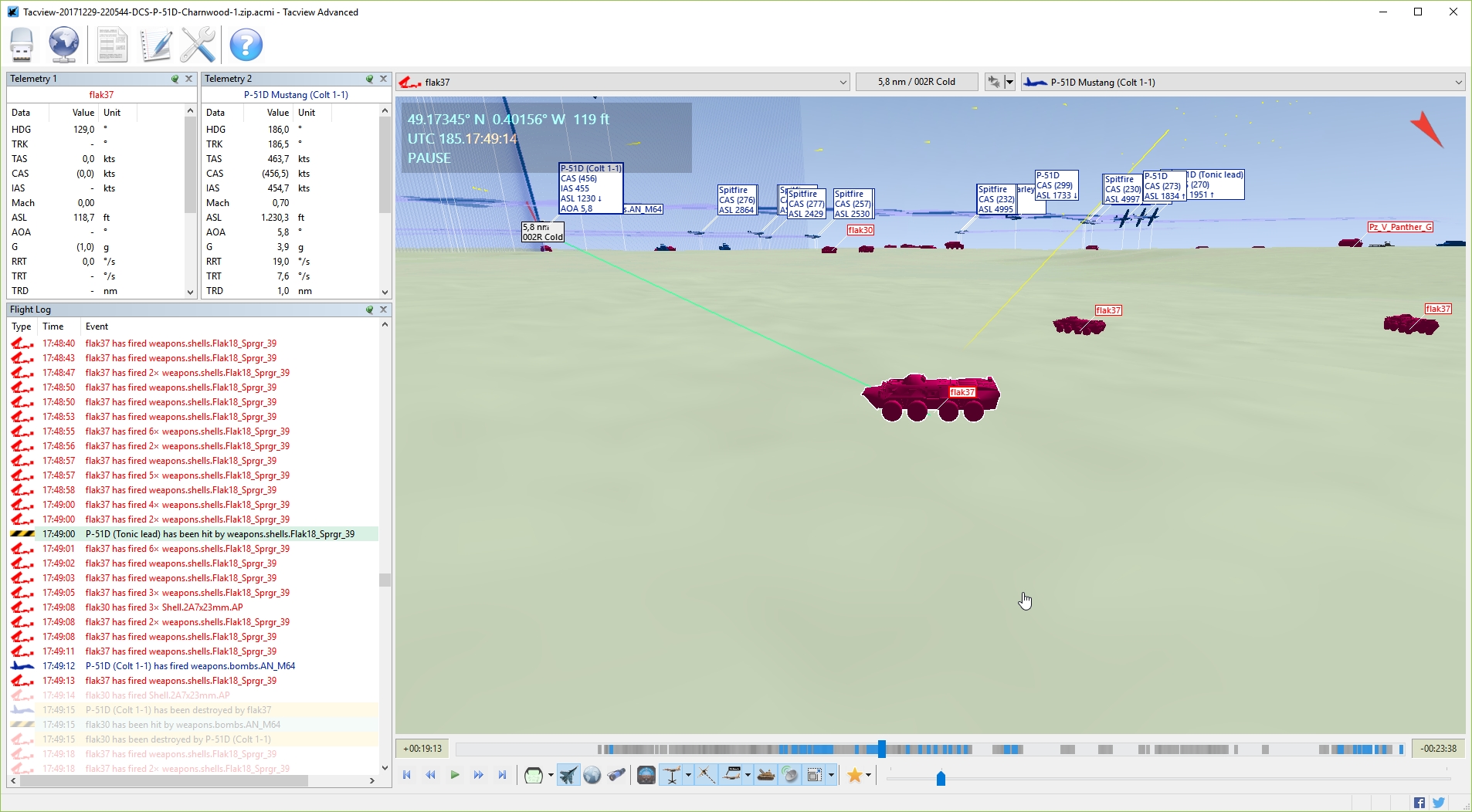1472x812 pixels.
Task: Adjust the playback speed slider handle
Action: point(941,778)
